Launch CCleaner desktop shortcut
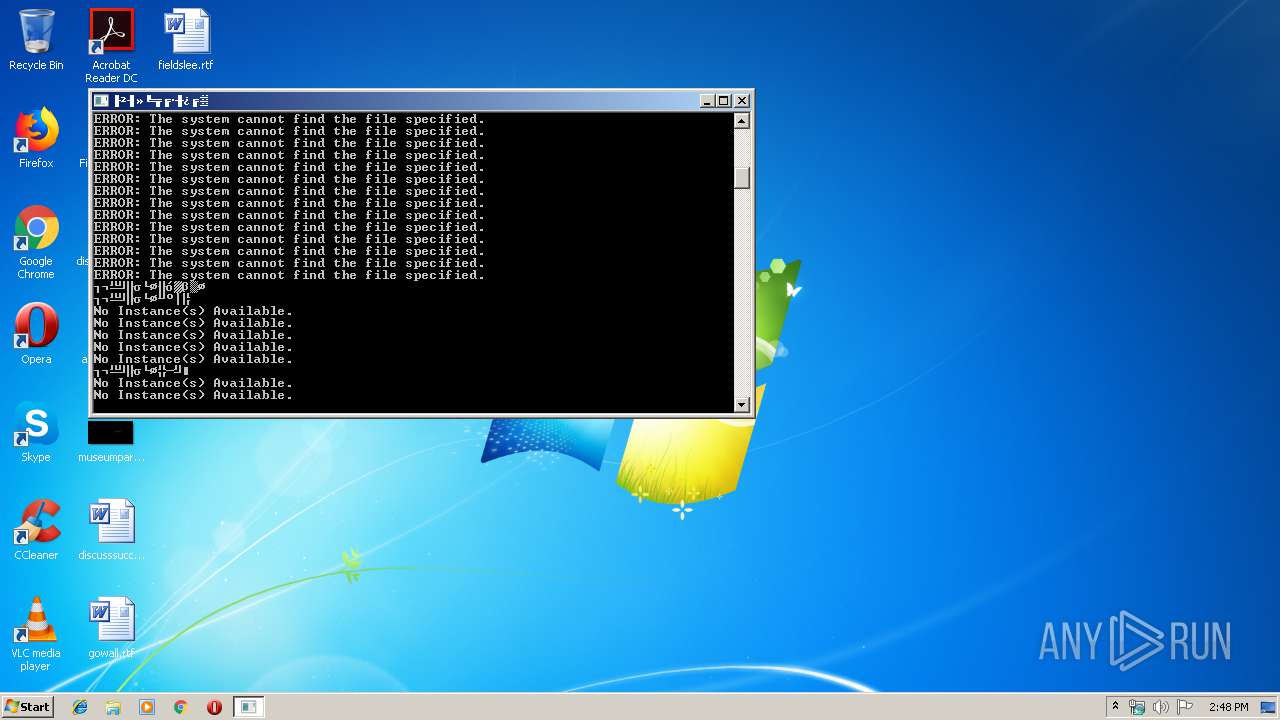Screen dimensions: 1280x720 click(x=36, y=530)
